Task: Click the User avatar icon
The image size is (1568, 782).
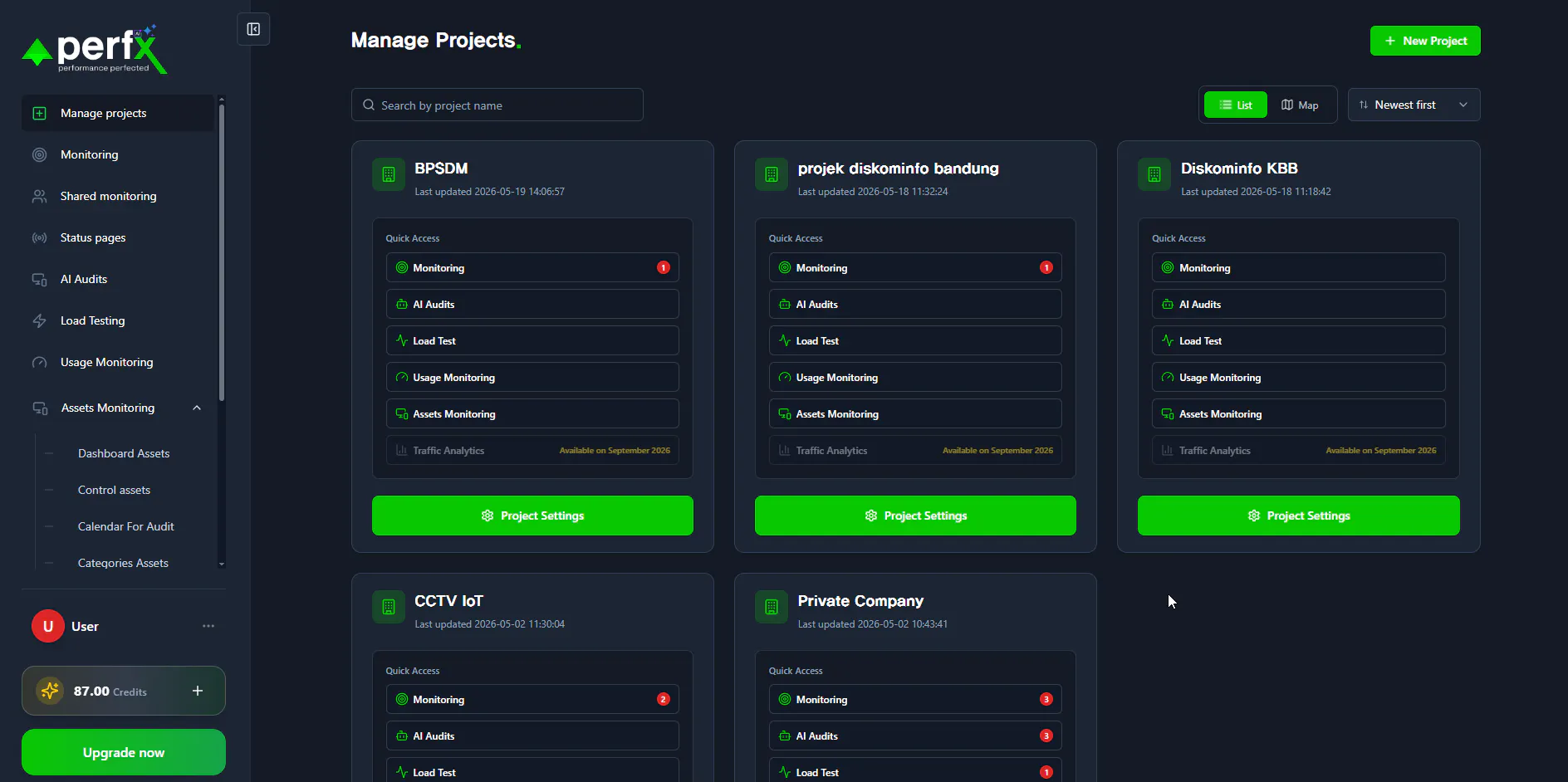Action: pyautogui.click(x=48, y=626)
